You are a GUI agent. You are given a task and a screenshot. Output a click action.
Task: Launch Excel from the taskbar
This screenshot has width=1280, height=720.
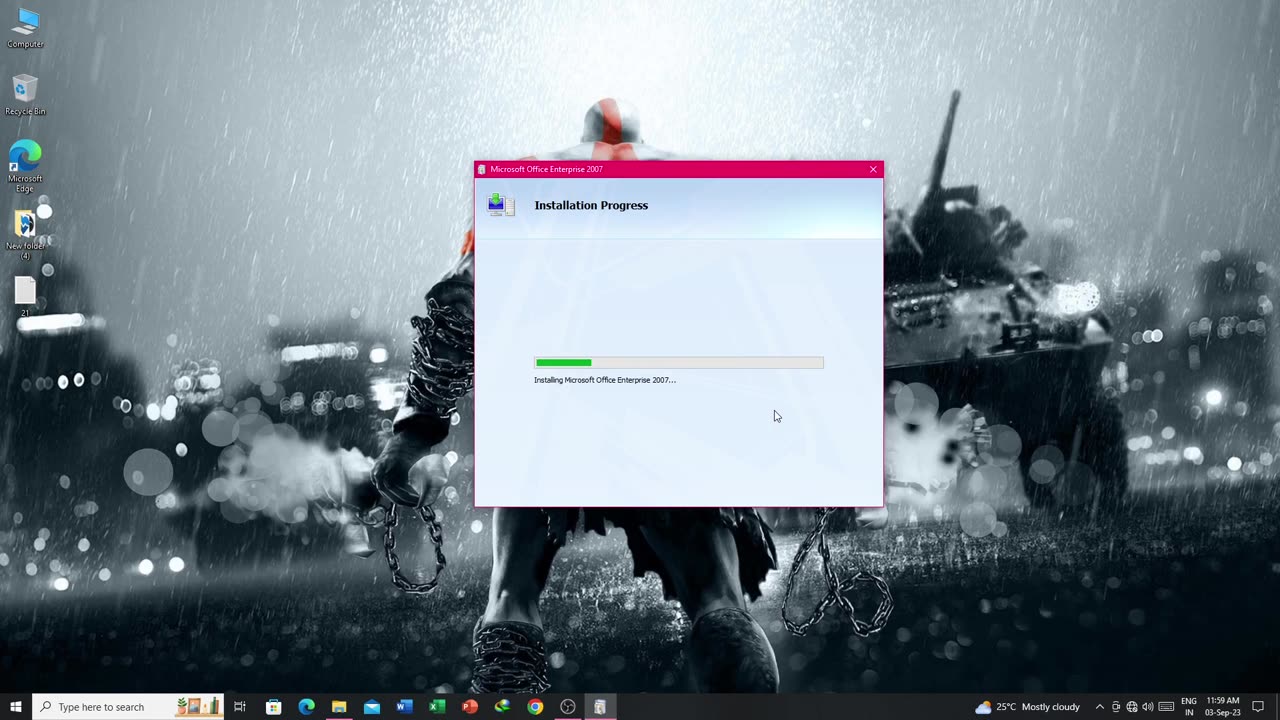click(437, 707)
